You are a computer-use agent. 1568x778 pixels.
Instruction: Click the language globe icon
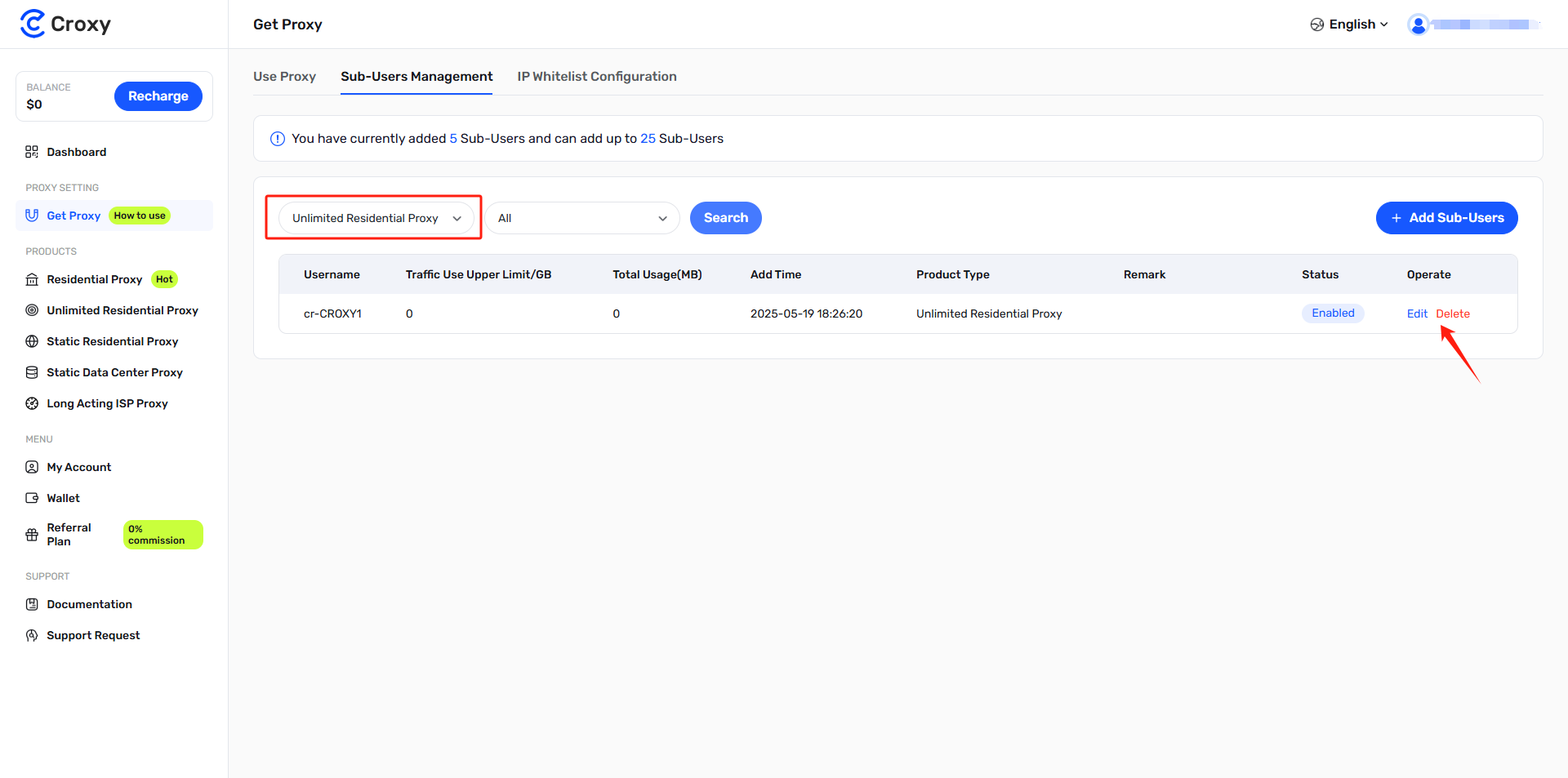1317,24
